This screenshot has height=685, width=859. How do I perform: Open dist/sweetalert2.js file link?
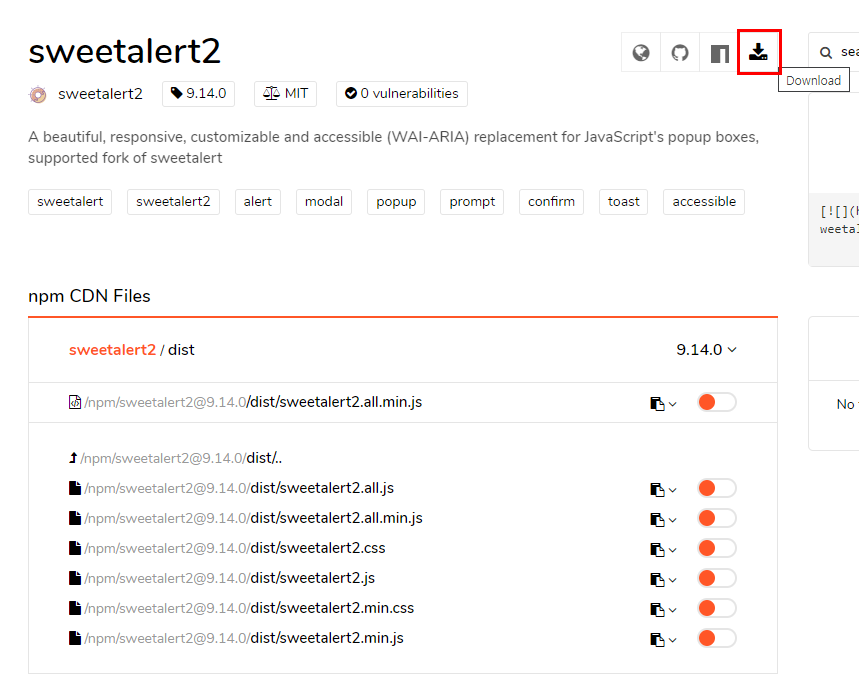(230, 578)
